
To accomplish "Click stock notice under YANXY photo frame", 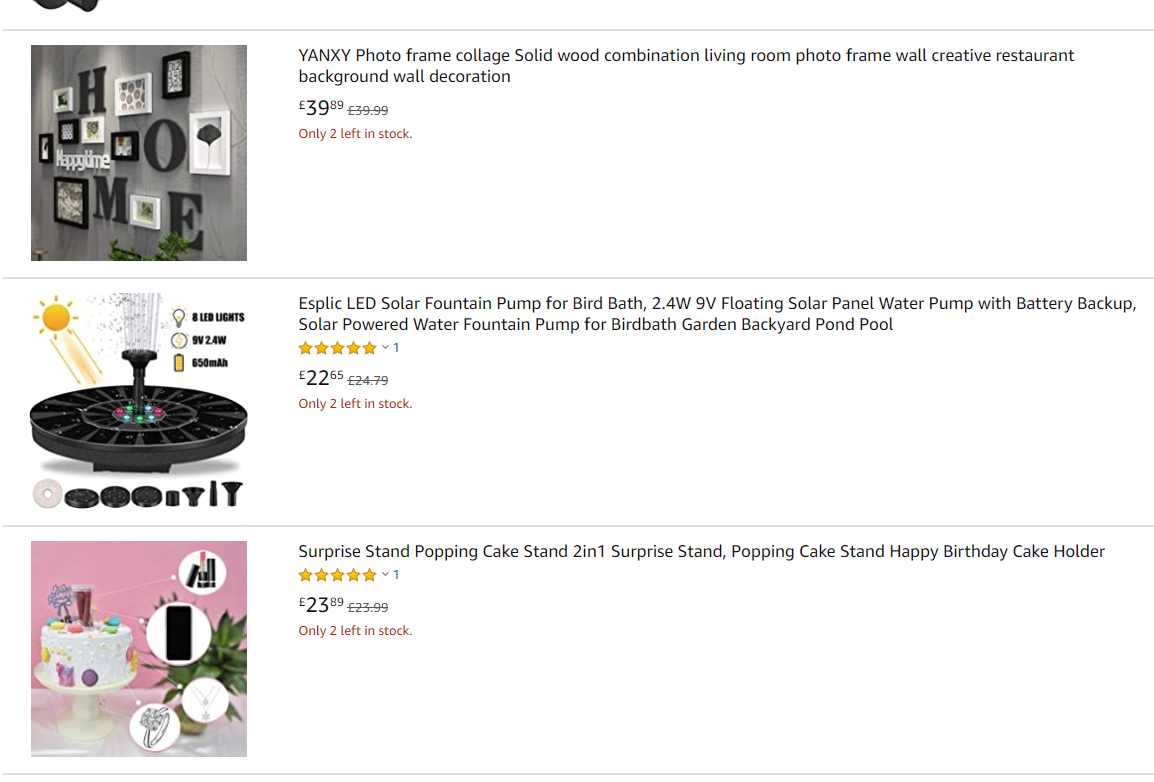I will [355, 134].
